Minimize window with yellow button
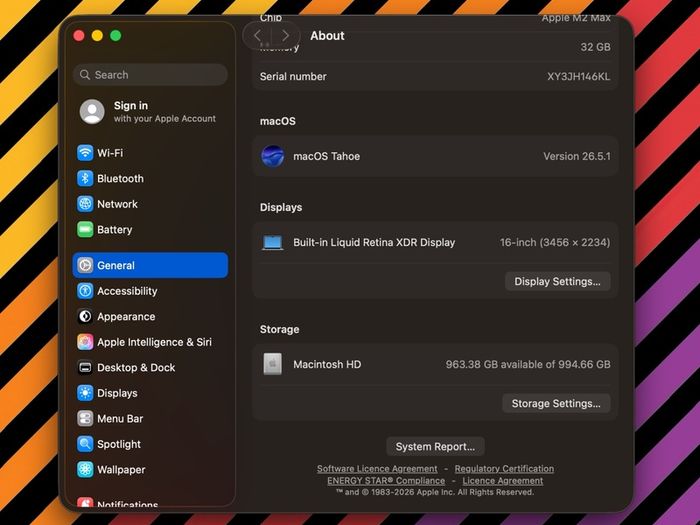 (x=97, y=36)
